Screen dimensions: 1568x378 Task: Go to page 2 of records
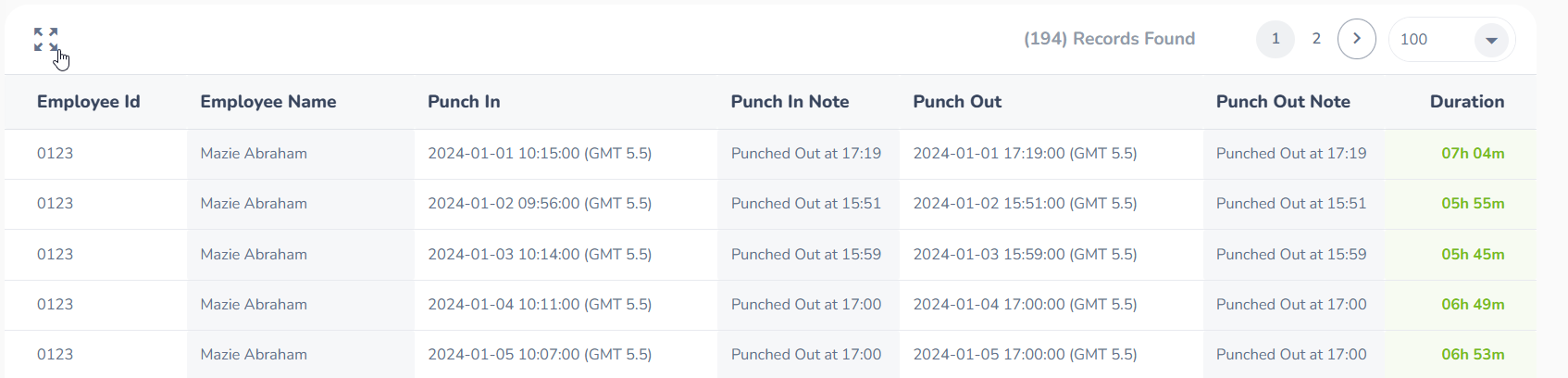tap(1316, 39)
